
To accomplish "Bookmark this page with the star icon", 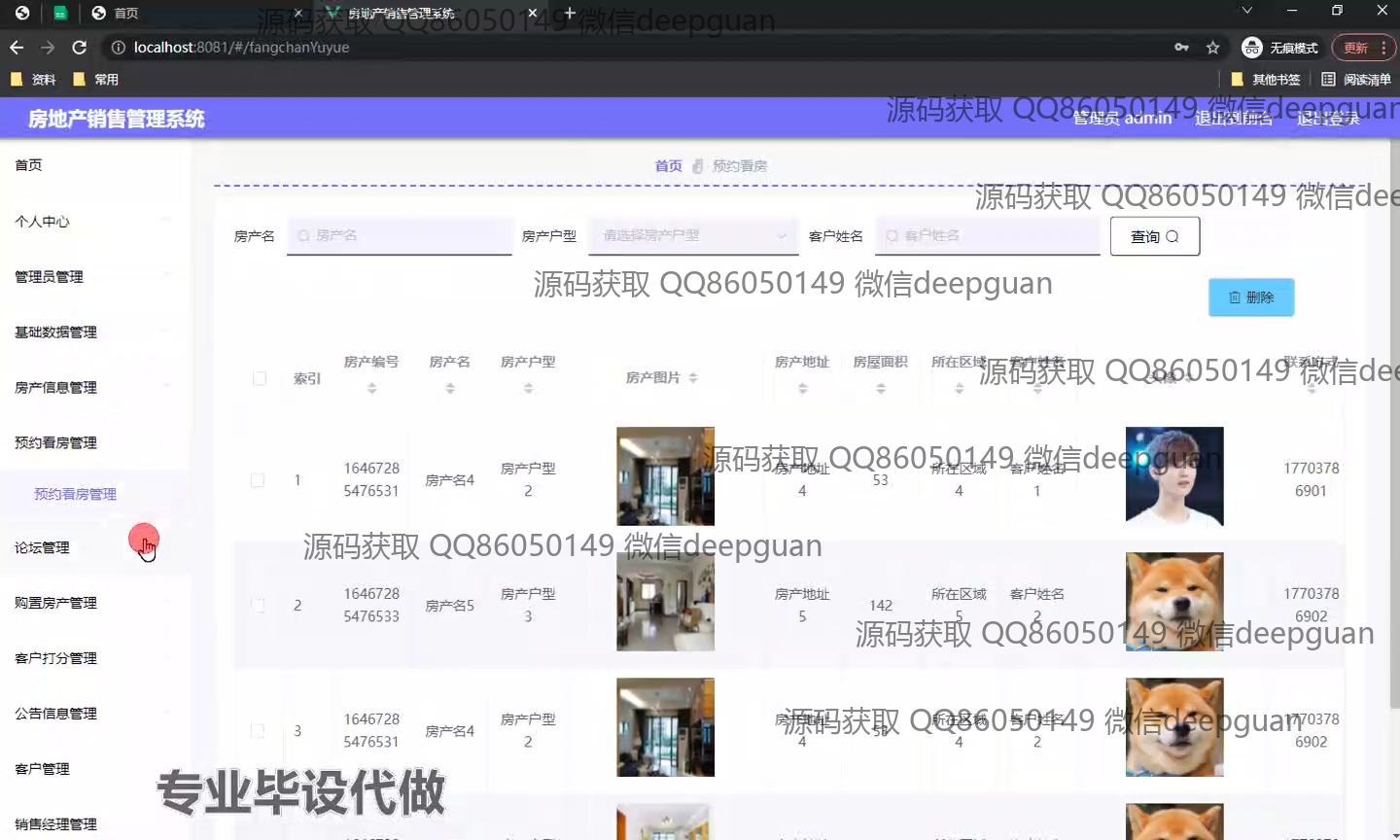I will click(1212, 47).
